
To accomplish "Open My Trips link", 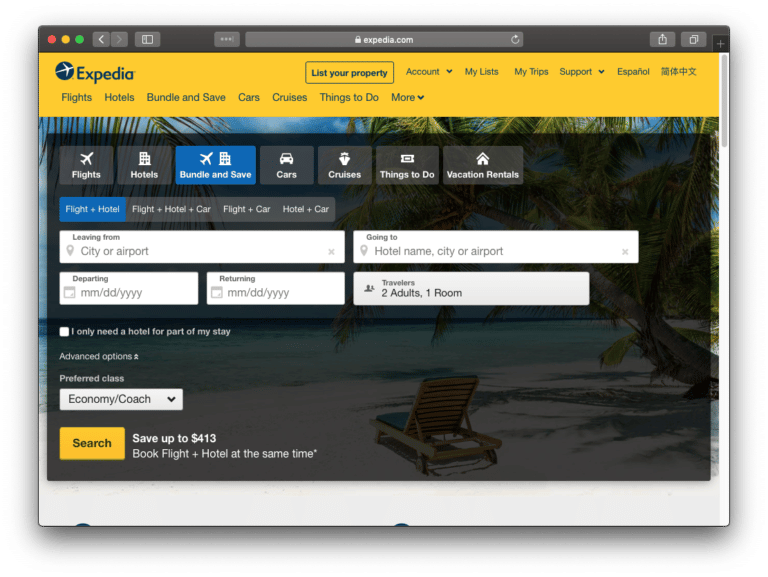I will (x=531, y=72).
